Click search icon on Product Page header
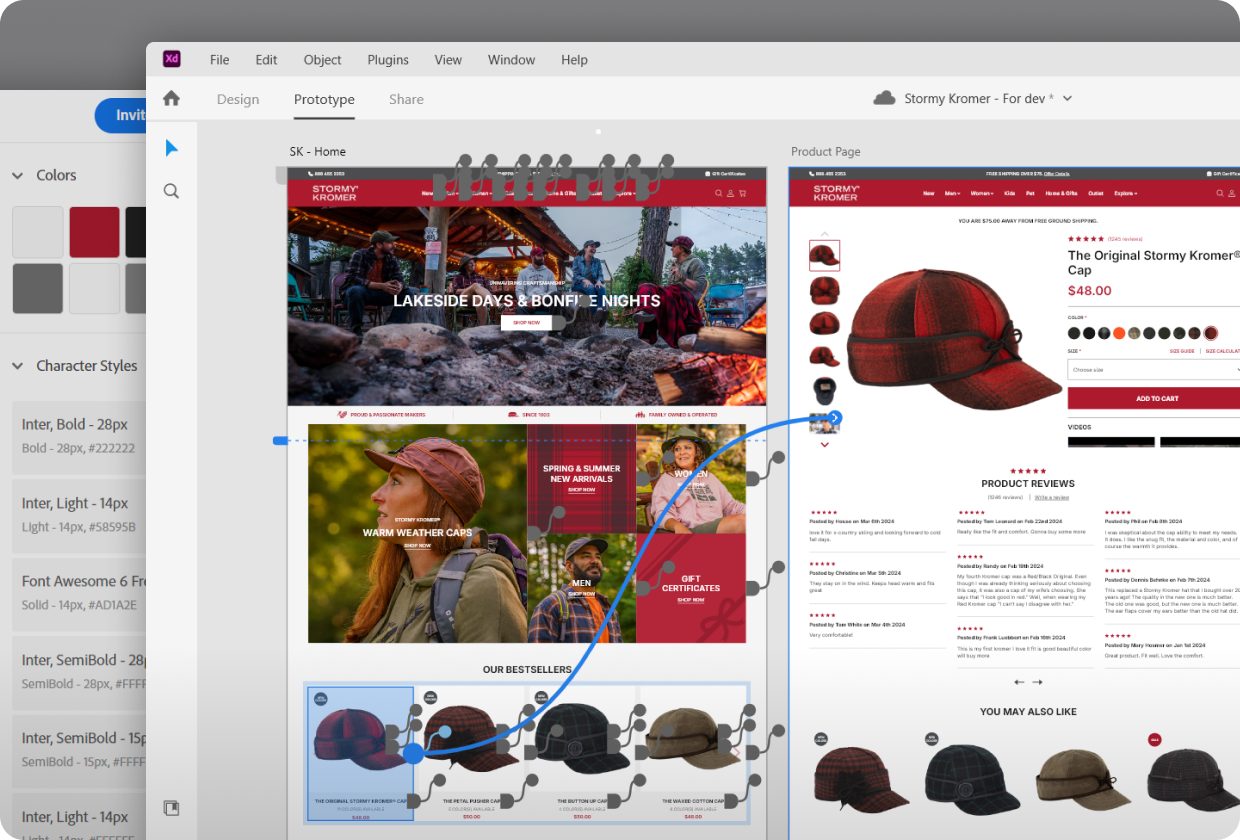 point(1219,193)
